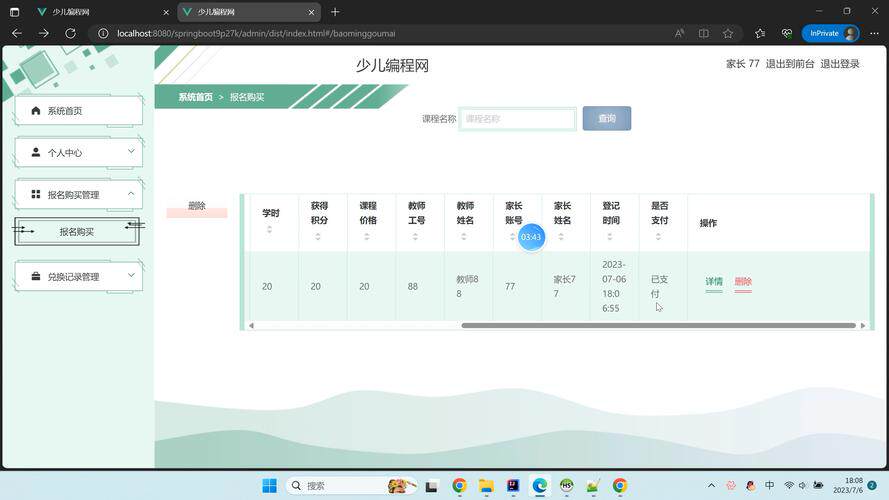Click the 退出登录 link
Image resolution: width=889 pixels, height=500 pixels.
[840, 64]
